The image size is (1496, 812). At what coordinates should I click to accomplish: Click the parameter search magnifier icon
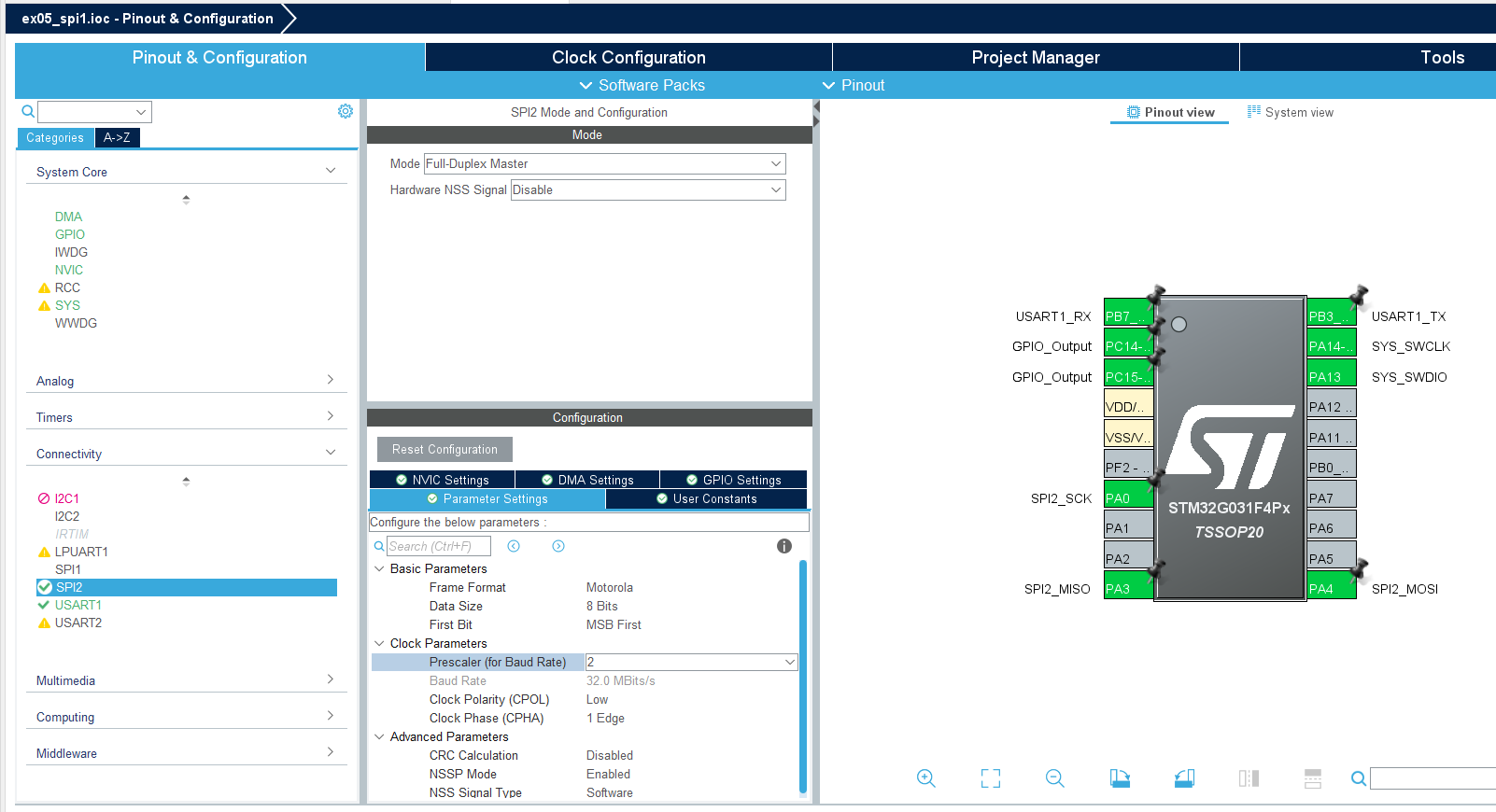(379, 546)
